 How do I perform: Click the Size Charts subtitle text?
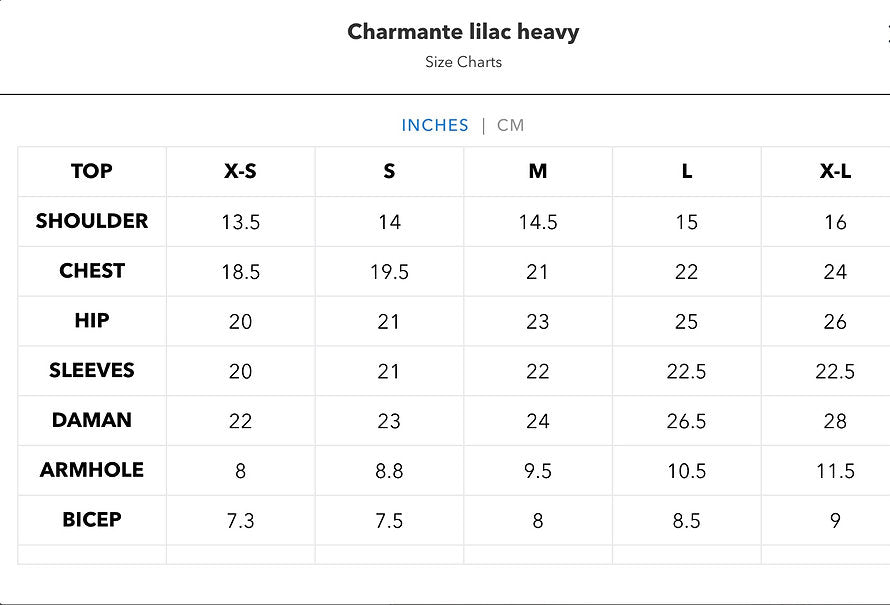(x=463, y=62)
